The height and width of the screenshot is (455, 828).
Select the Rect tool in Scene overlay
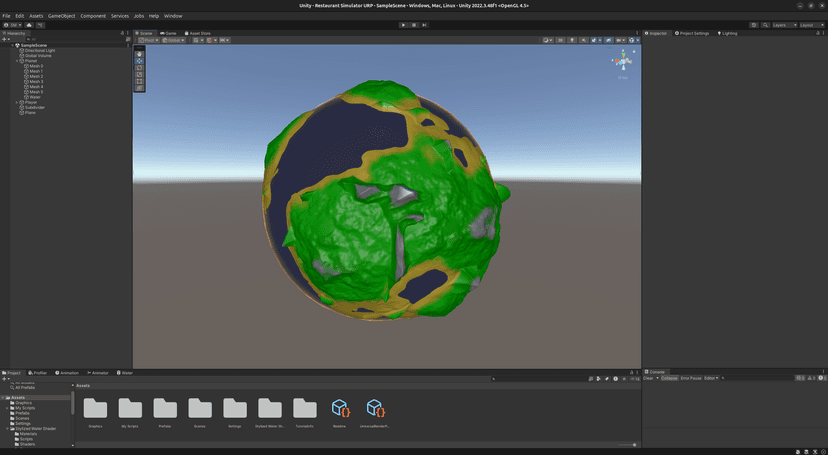(139, 81)
